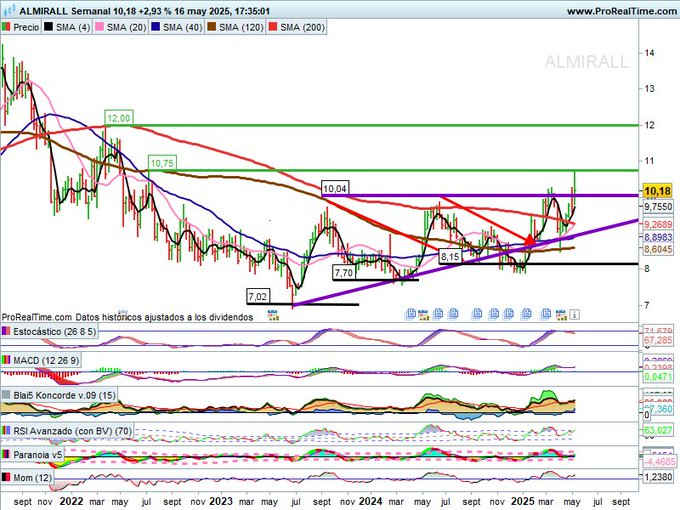This screenshot has height=510, width=680.
Task: Open Paranoia v5 indicator label
Action: pyautogui.click(x=38, y=455)
